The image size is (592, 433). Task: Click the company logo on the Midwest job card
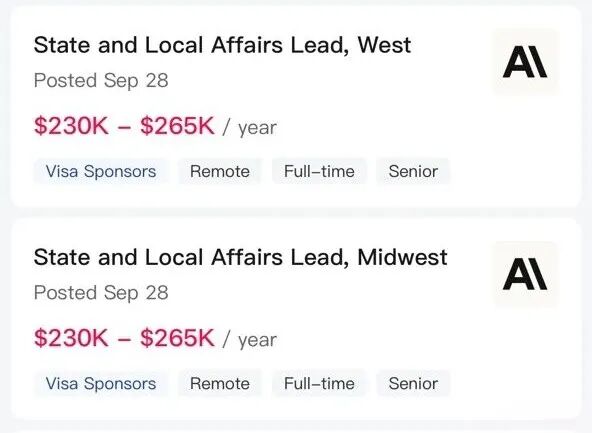click(x=526, y=274)
